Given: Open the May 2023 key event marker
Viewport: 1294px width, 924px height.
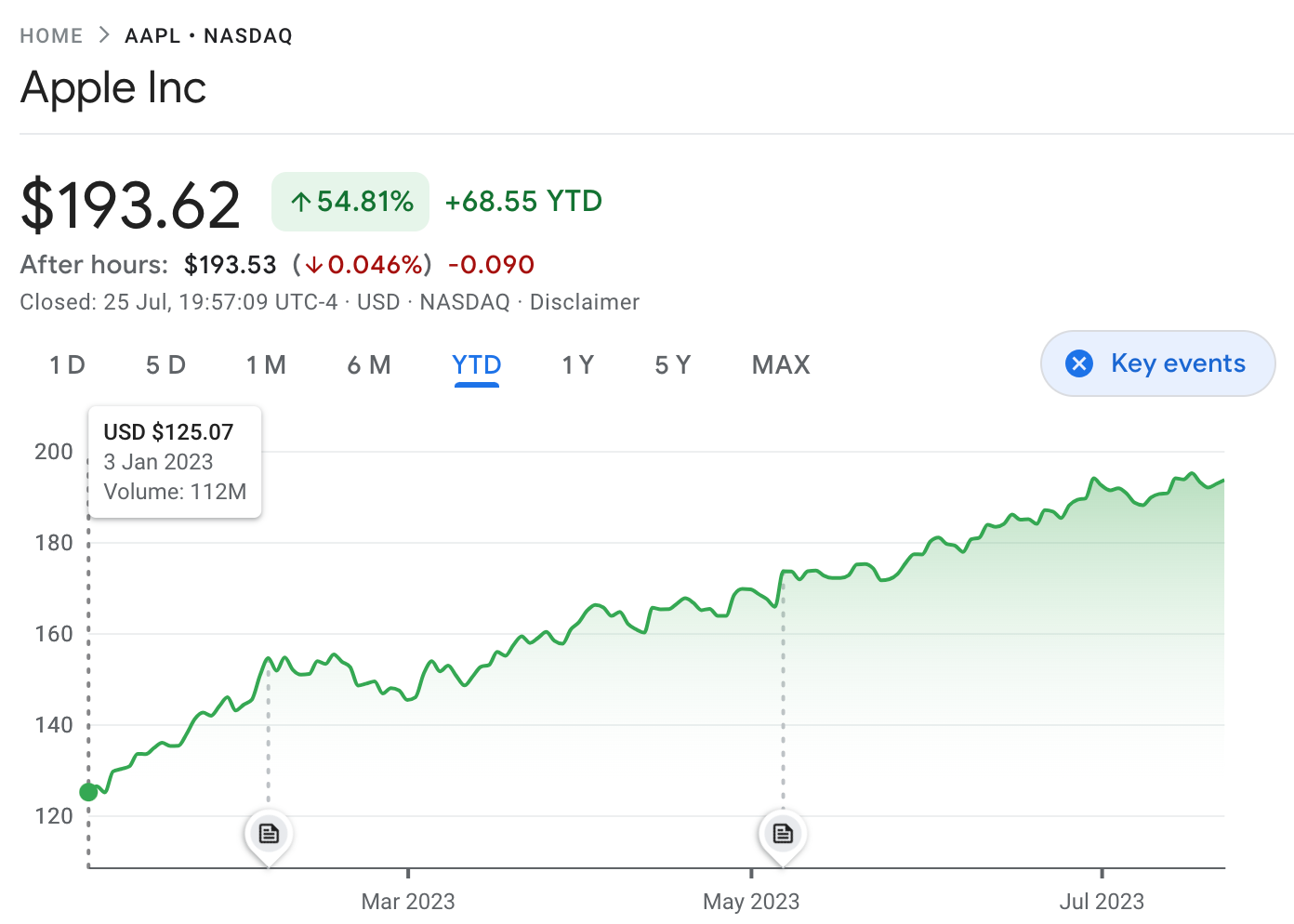Looking at the screenshot, I should [783, 833].
